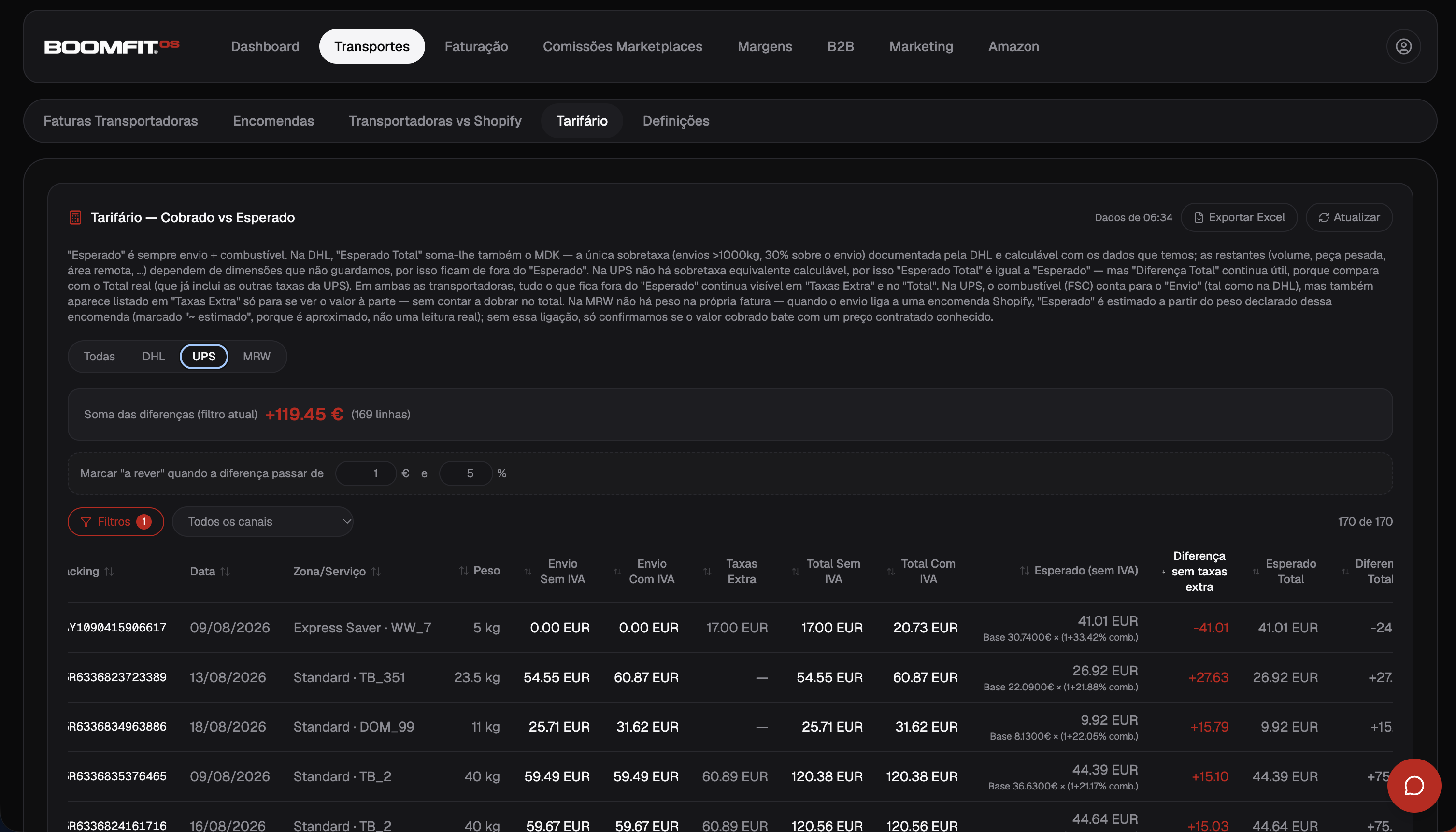The width and height of the screenshot is (1456, 832).
Task: Open the Definições tab
Action: click(x=676, y=121)
